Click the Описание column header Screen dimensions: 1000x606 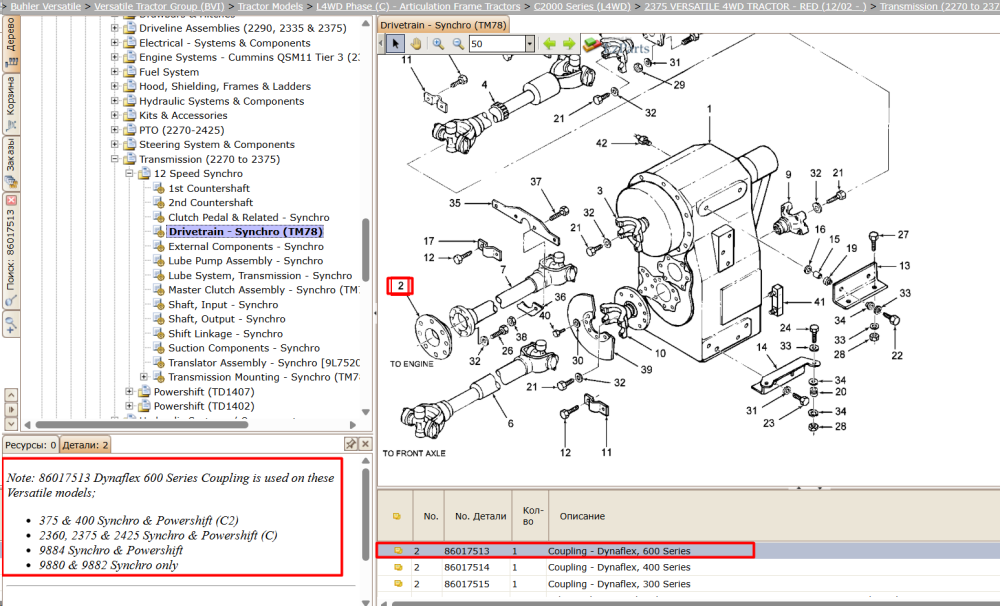tap(582, 516)
